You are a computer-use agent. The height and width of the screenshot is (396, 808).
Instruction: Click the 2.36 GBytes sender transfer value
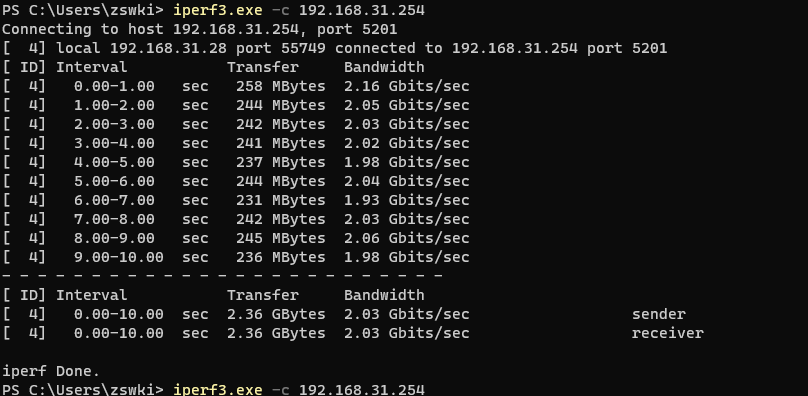pyautogui.click(x=276, y=314)
